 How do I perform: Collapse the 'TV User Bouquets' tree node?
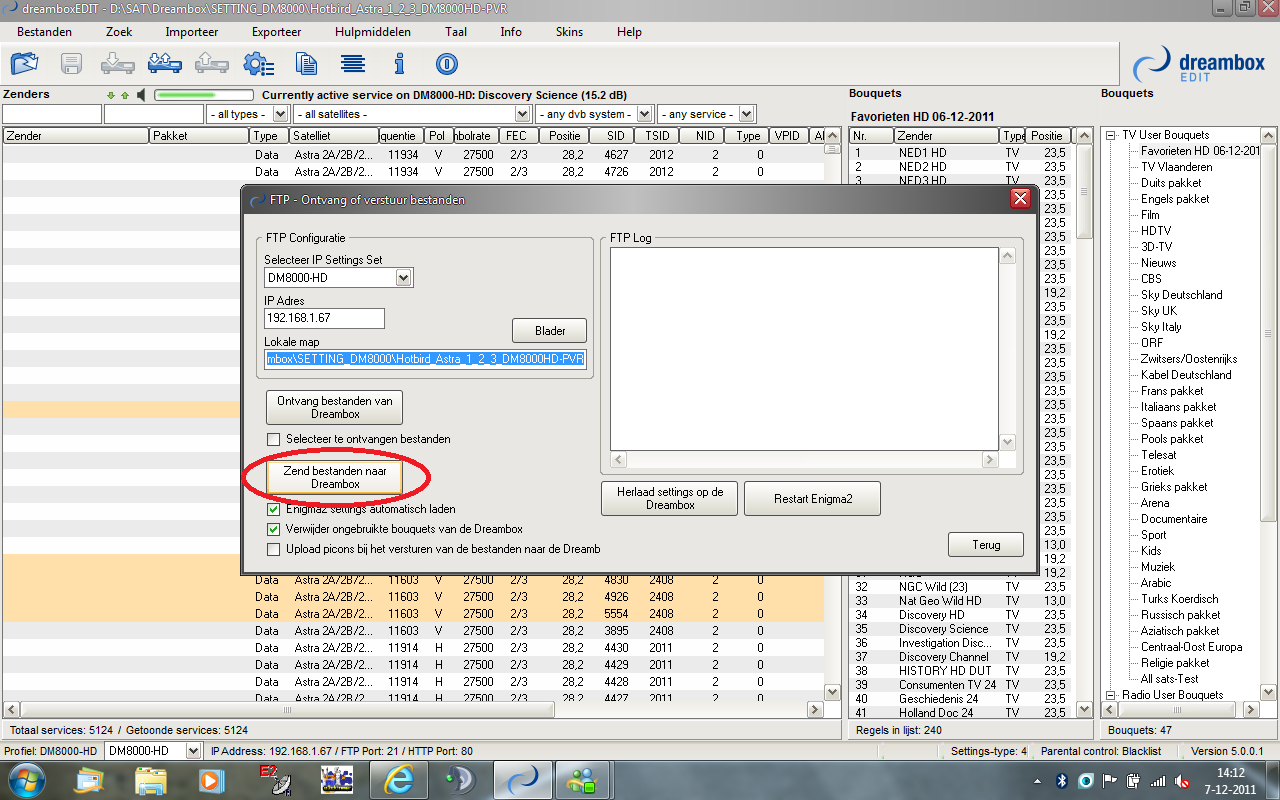[1111, 135]
